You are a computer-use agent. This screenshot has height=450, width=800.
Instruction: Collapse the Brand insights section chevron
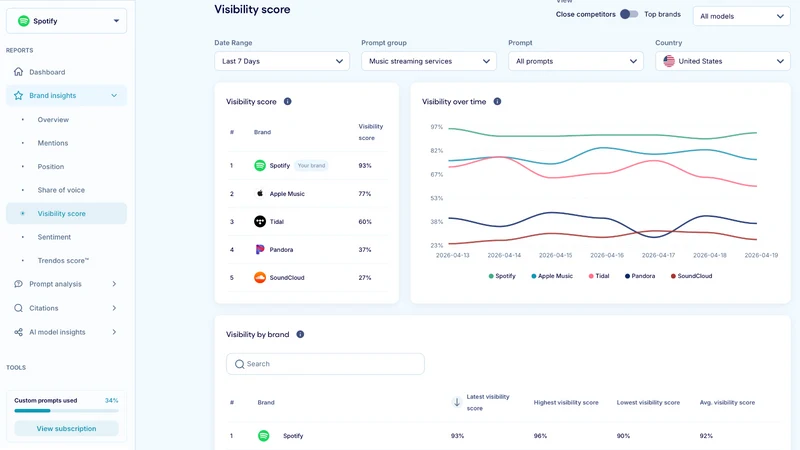point(114,95)
